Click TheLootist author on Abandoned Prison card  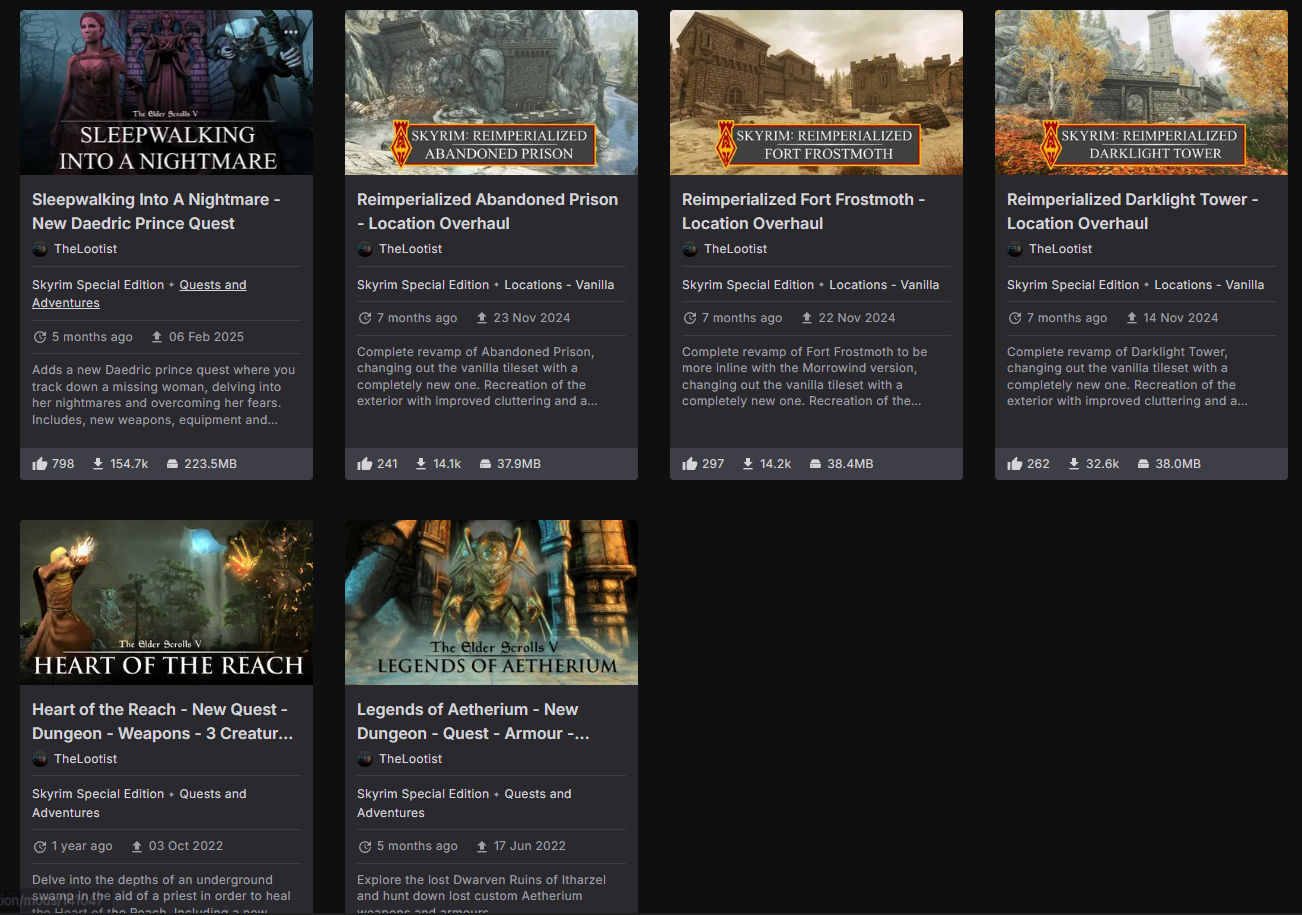coord(411,249)
